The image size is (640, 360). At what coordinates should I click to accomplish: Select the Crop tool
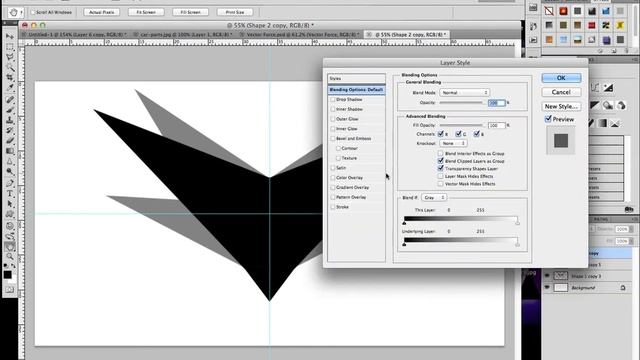[x=10, y=77]
